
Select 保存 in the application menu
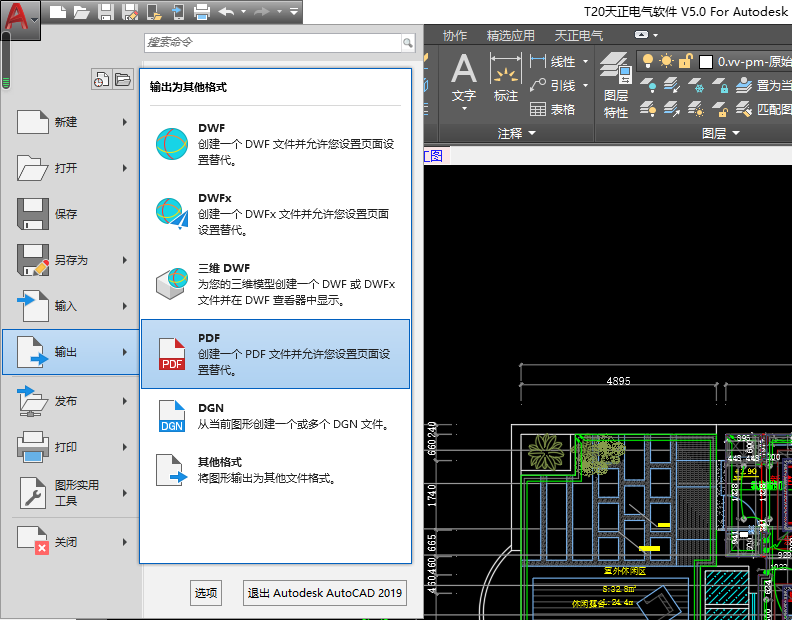tap(71, 214)
